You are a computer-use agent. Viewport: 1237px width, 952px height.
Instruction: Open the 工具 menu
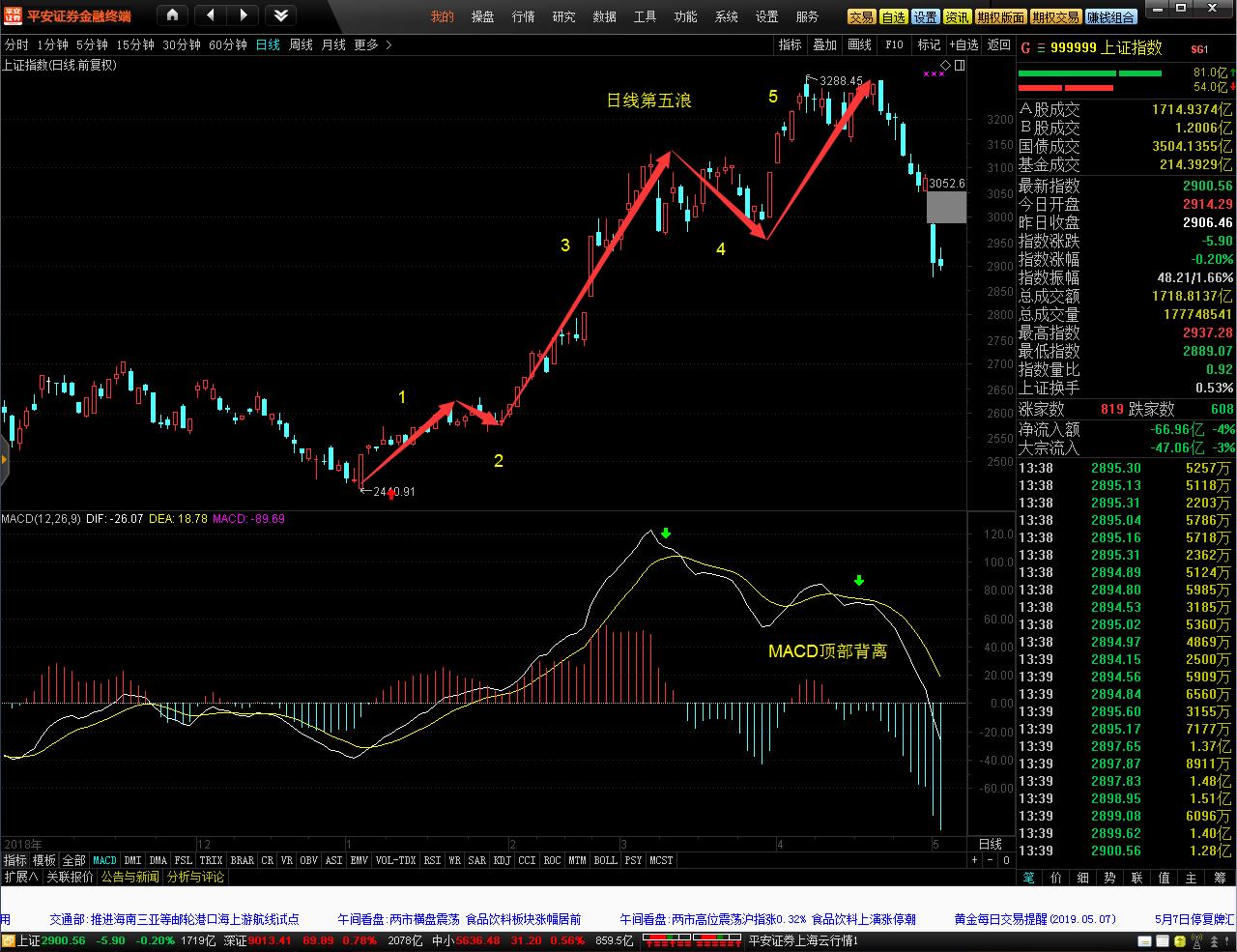click(x=645, y=16)
